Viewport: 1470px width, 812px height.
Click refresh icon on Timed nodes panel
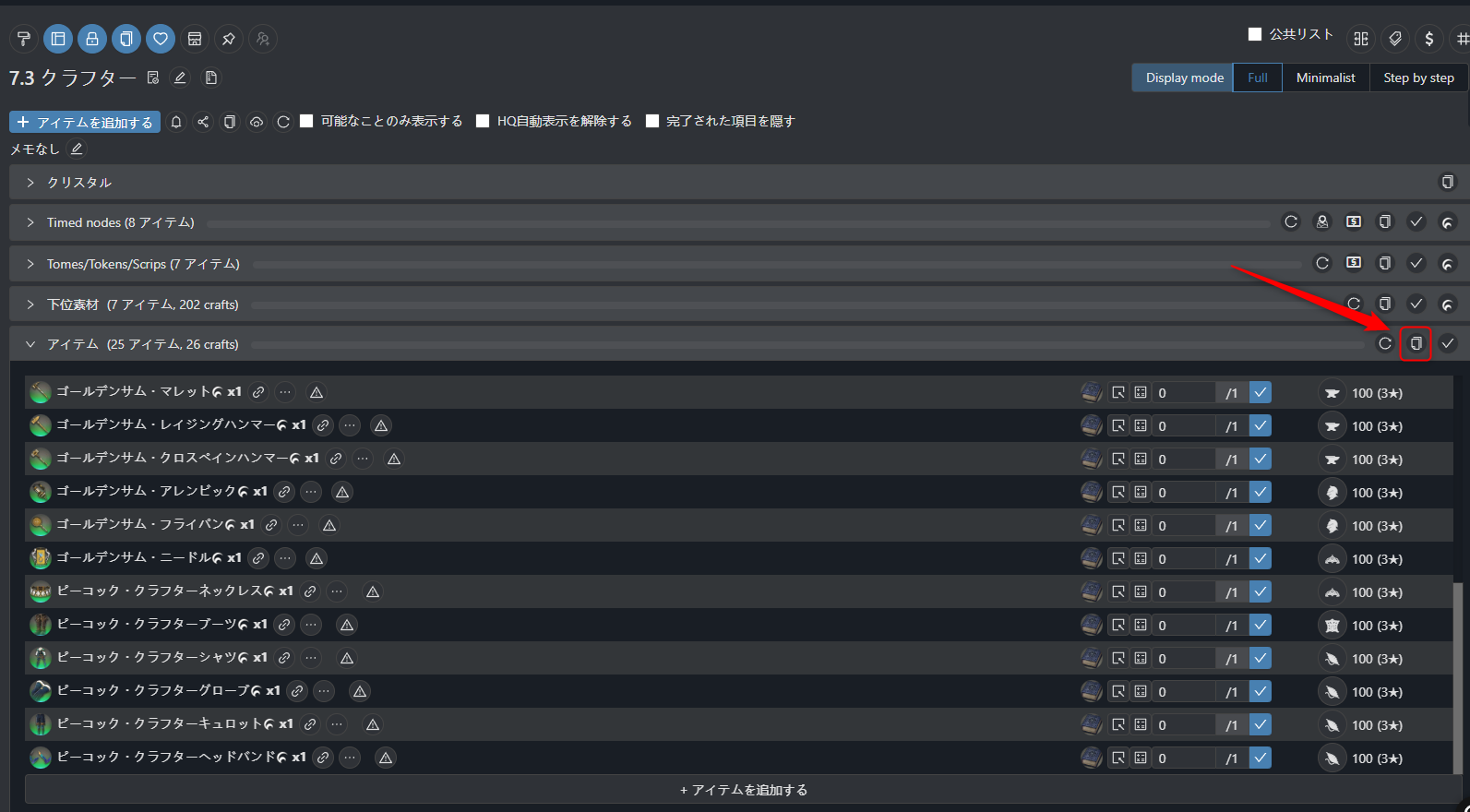point(1291,221)
